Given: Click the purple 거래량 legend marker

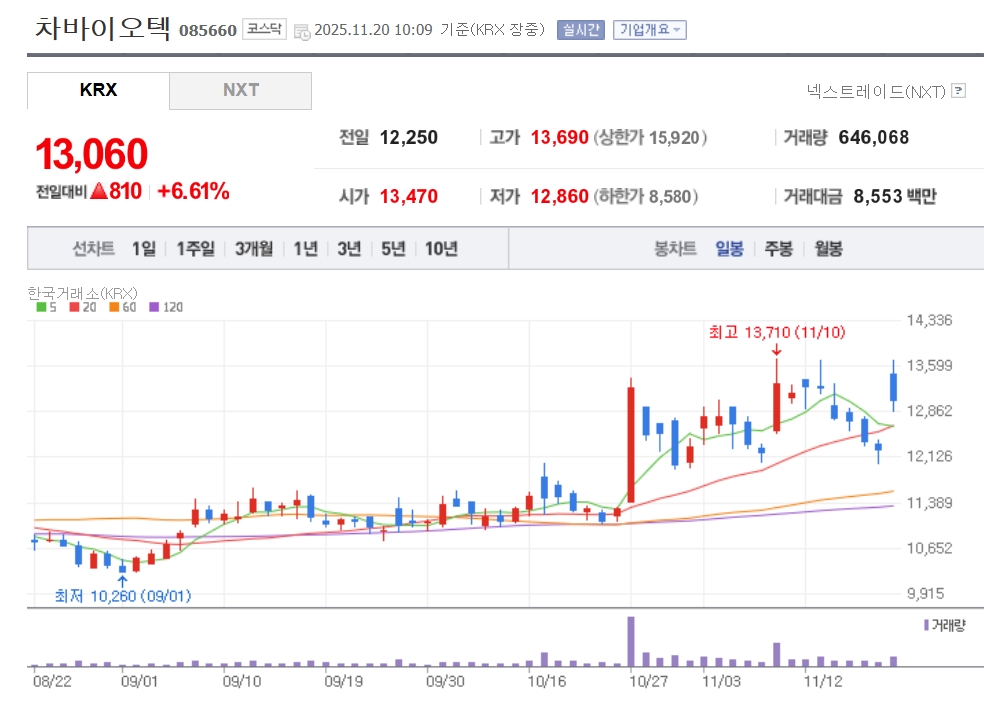Looking at the screenshot, I should point(926,625).
